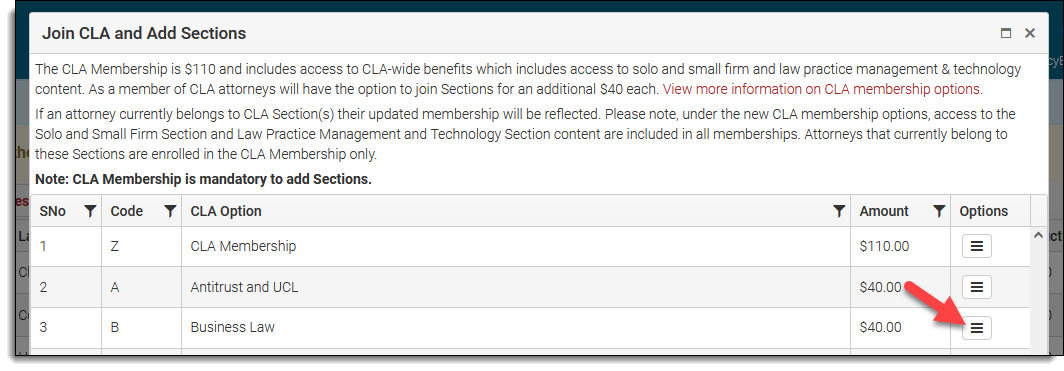Select the Business Law cell

pyautogui.click(x=516, y=328)
